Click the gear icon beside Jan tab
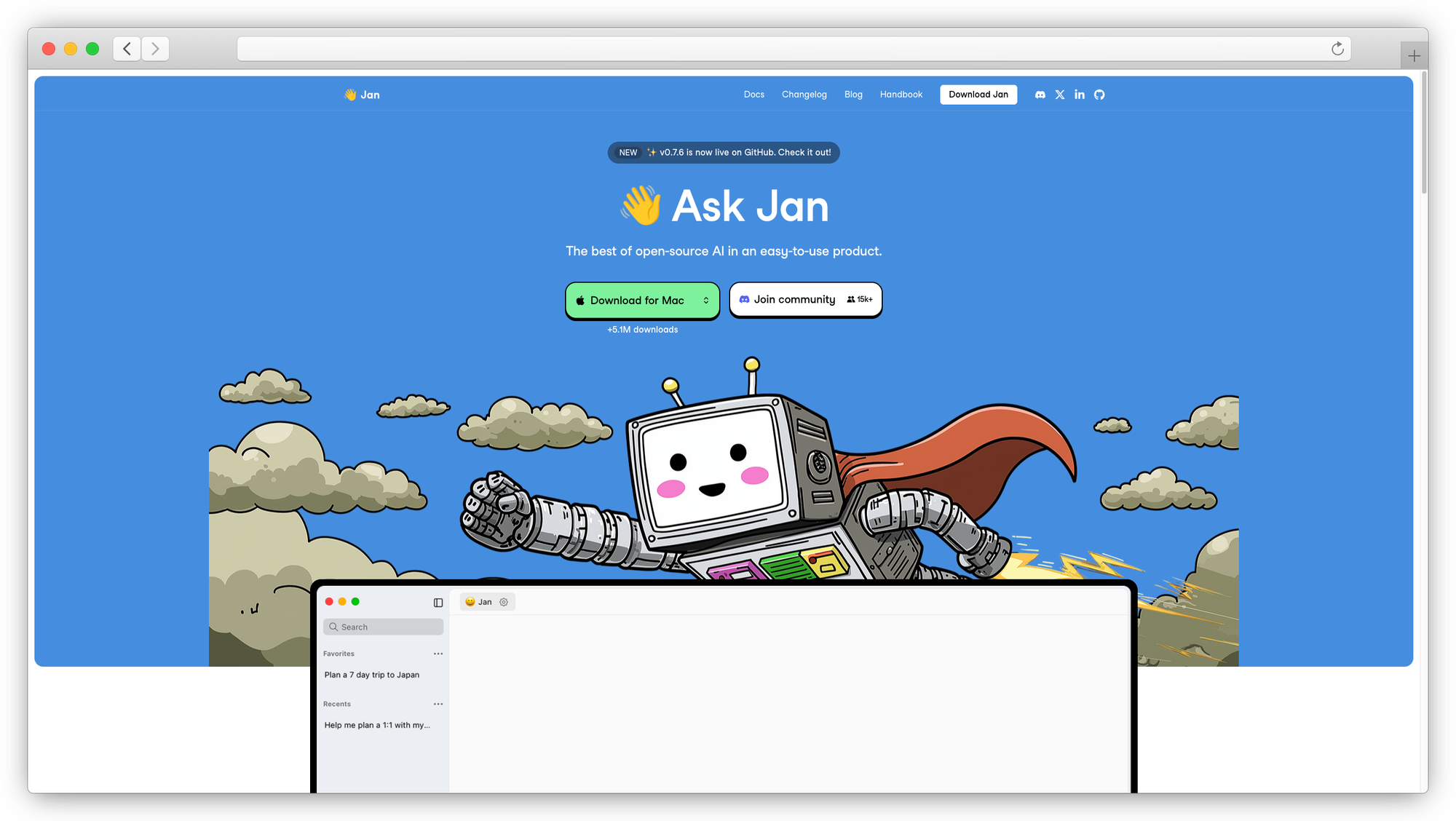1456x821 pixels. tap(504, 602)
